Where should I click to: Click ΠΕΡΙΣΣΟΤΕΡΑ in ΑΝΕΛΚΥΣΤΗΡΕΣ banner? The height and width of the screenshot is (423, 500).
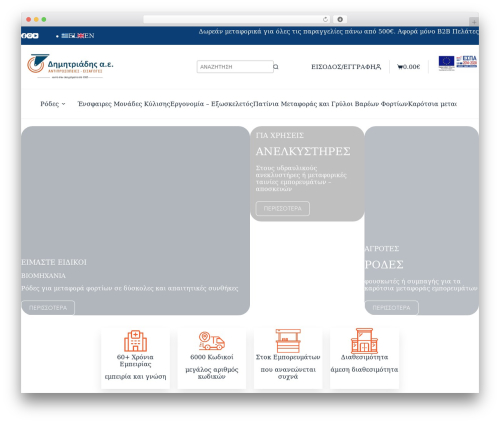tap(283, 209)
